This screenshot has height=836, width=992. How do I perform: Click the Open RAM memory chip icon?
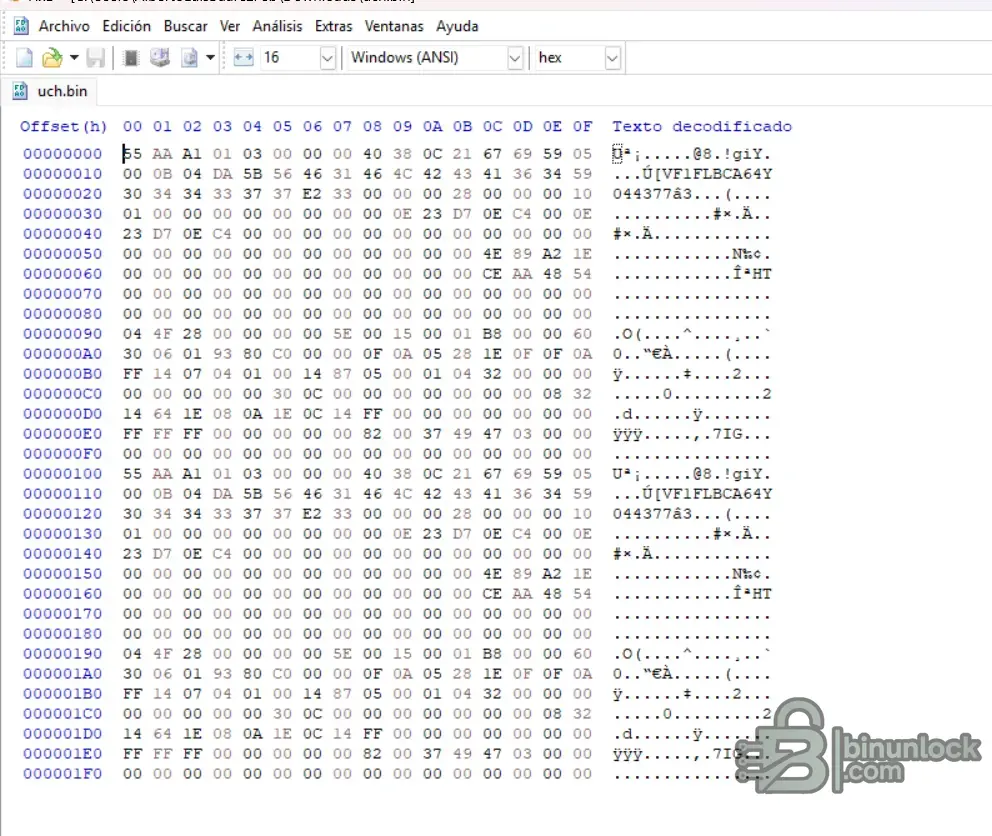click(x=130, y=58)
